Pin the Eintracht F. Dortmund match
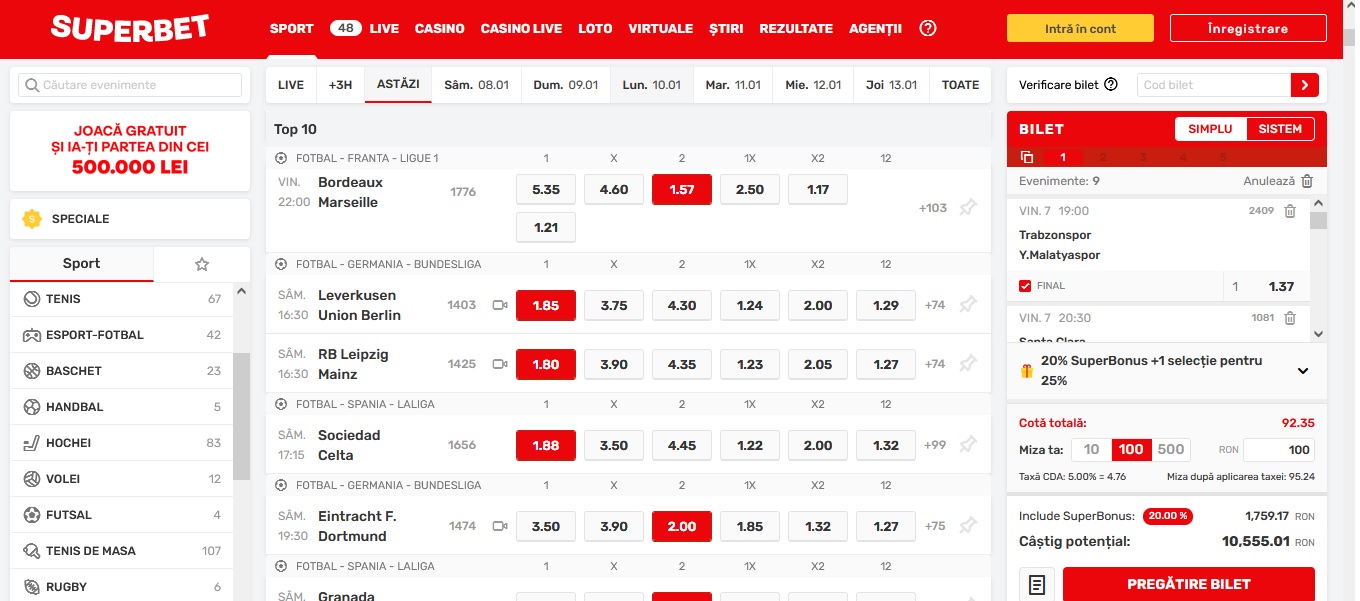 click(x=967, y=526)
